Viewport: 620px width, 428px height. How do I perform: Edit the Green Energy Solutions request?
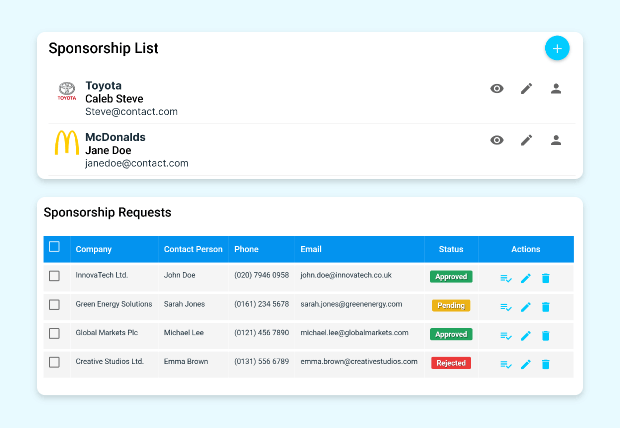pos(526,306)
